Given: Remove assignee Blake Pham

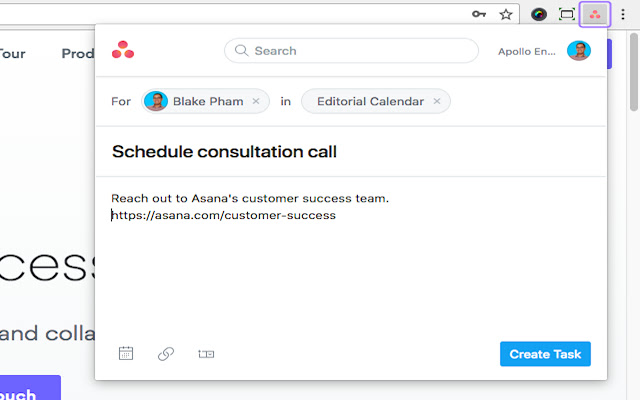Looking at the screenshot, I should click(256, 101).
